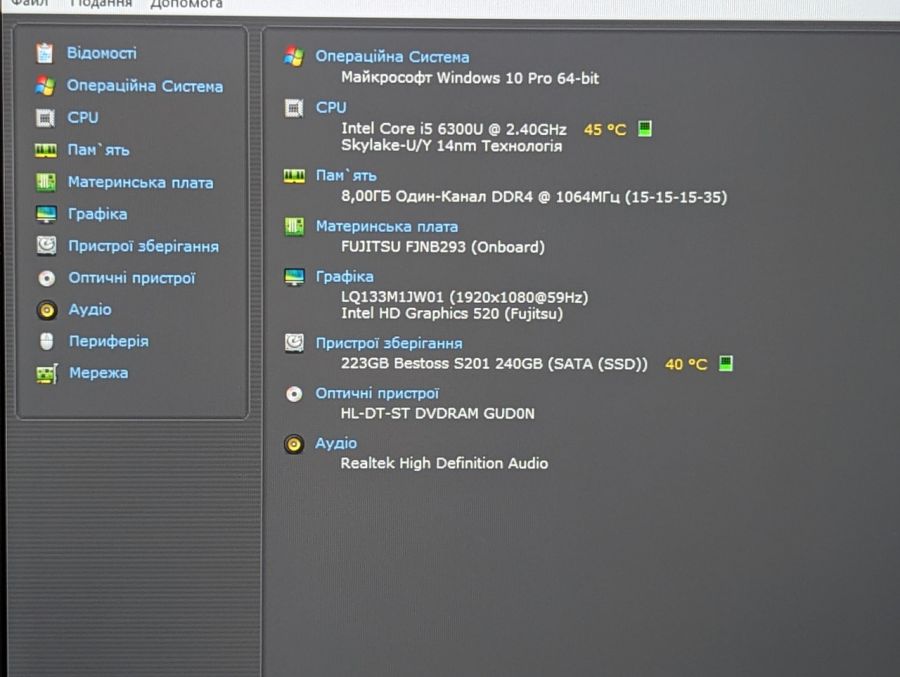Open CPU heading link in summary
The image size is (900, 677).
331,108
